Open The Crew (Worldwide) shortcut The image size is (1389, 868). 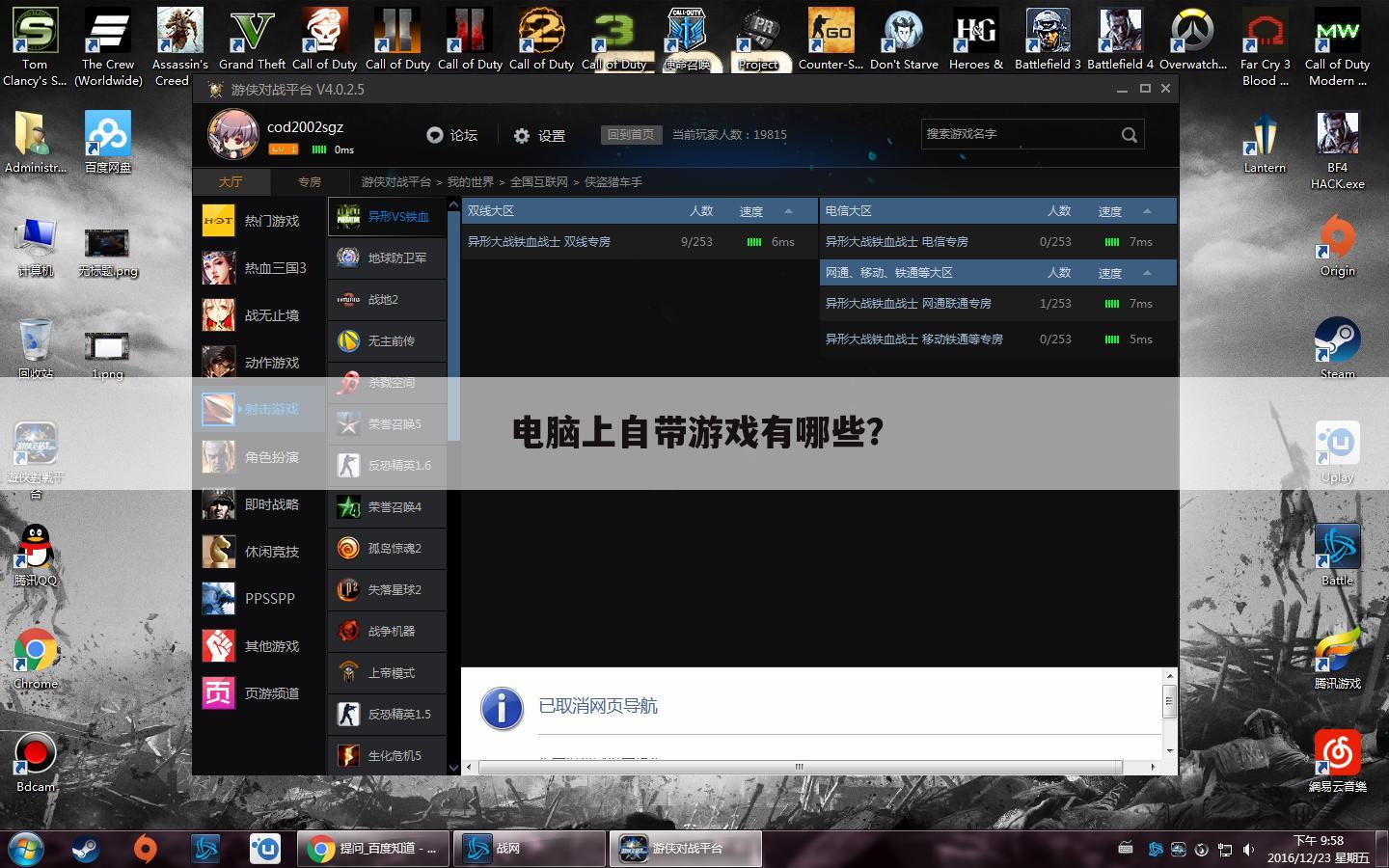pyautogui.click(x=108, y=46)
